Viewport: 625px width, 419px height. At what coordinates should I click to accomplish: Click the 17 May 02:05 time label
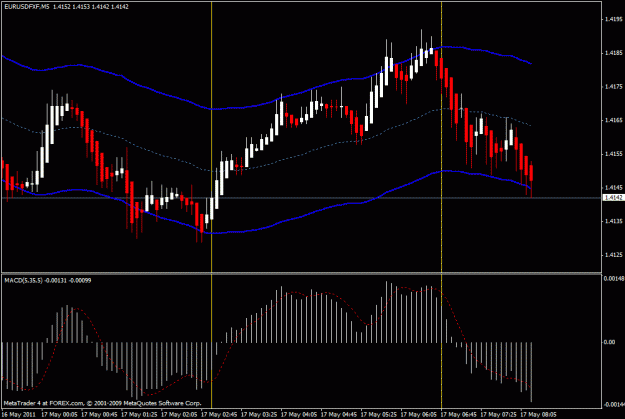point(179,415)
